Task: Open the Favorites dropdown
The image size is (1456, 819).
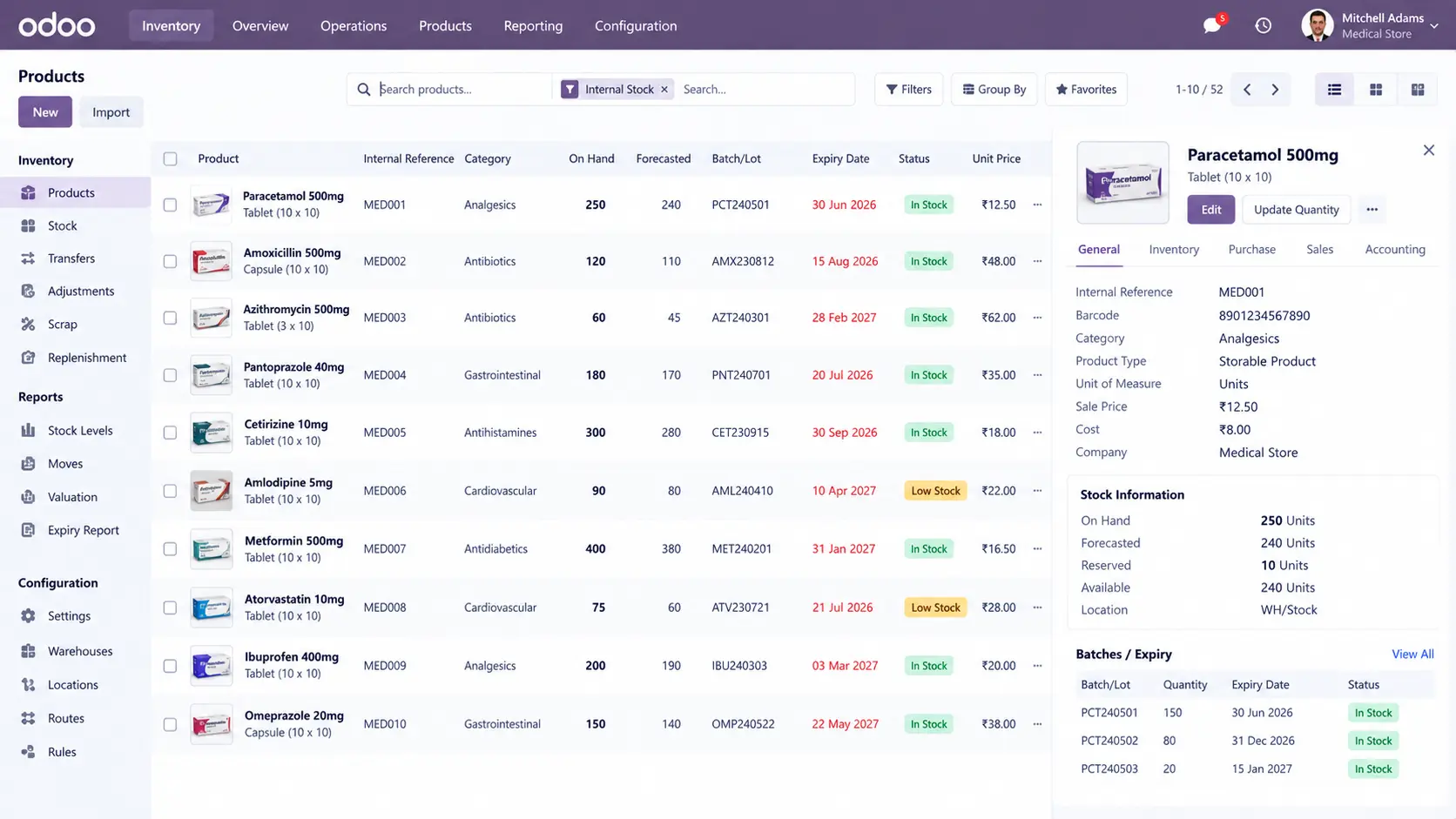Action: pyautogui.click(x=1086, y=89)
